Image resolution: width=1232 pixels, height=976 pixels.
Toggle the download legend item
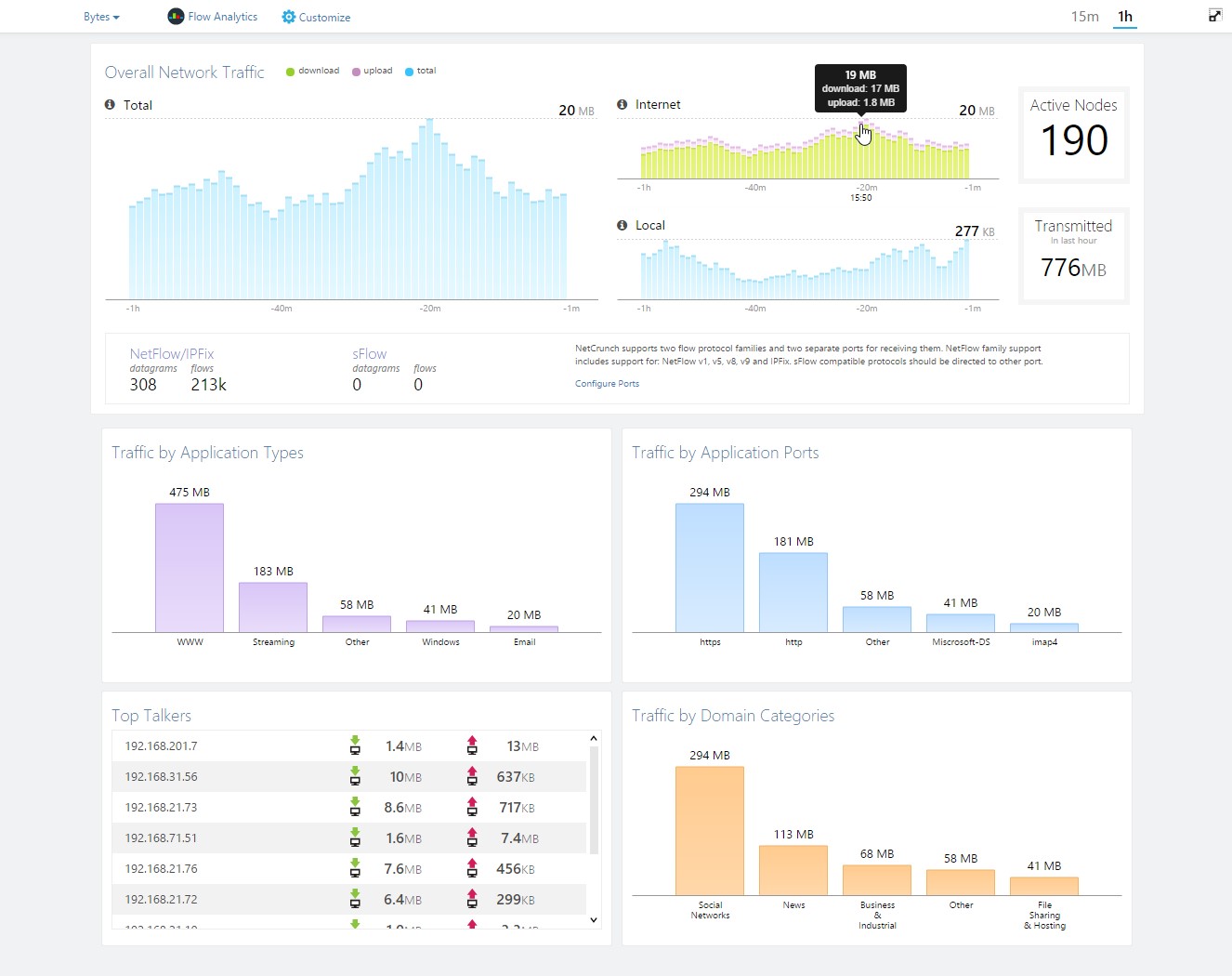[x=312, y=71]
